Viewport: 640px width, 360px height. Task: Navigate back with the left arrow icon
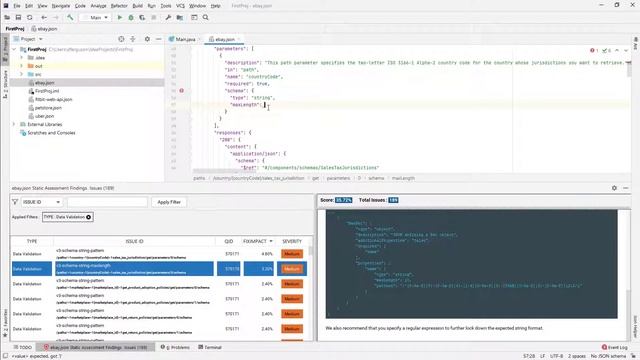[x=44, y=18]
